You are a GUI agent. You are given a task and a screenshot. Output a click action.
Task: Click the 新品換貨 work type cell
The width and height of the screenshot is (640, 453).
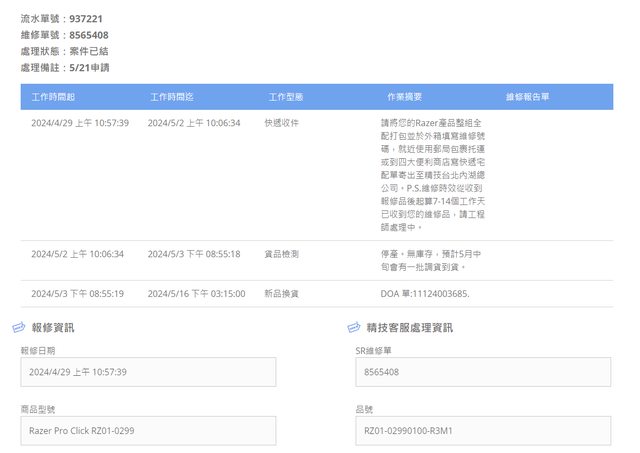click(281, 294)
